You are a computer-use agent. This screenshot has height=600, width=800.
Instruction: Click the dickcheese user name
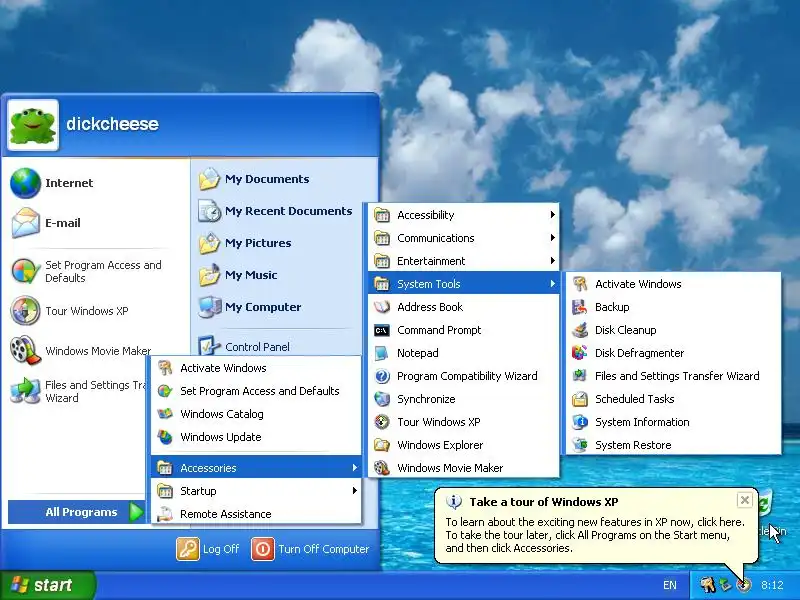pos(112,124)
